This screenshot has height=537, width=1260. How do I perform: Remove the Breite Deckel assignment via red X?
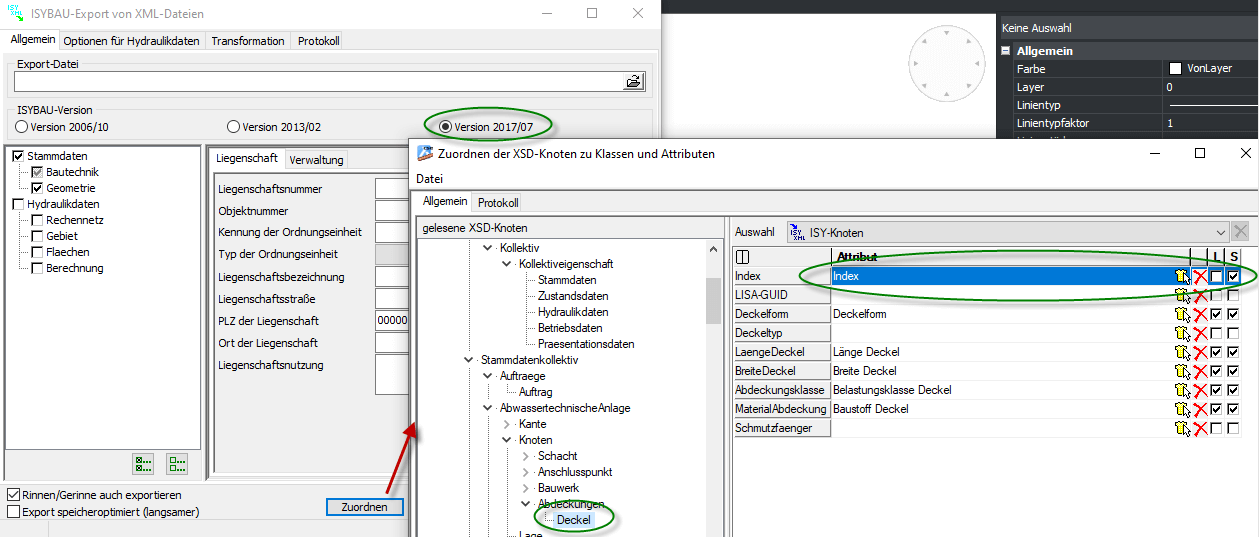(1199, 371)
